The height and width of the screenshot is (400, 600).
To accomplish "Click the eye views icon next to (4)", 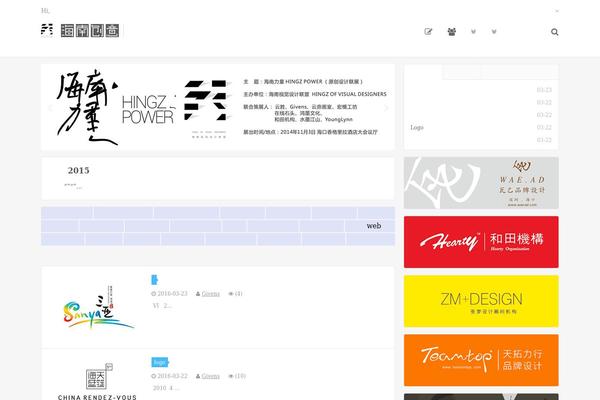I will click(x=231, y=294).
